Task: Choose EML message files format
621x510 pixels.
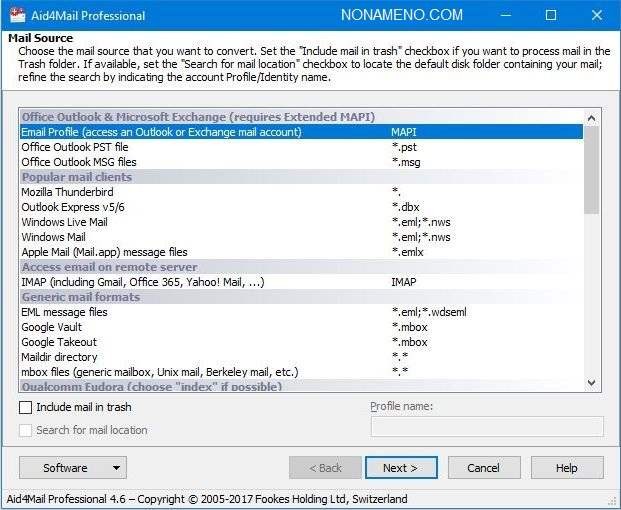Action: 64,312
